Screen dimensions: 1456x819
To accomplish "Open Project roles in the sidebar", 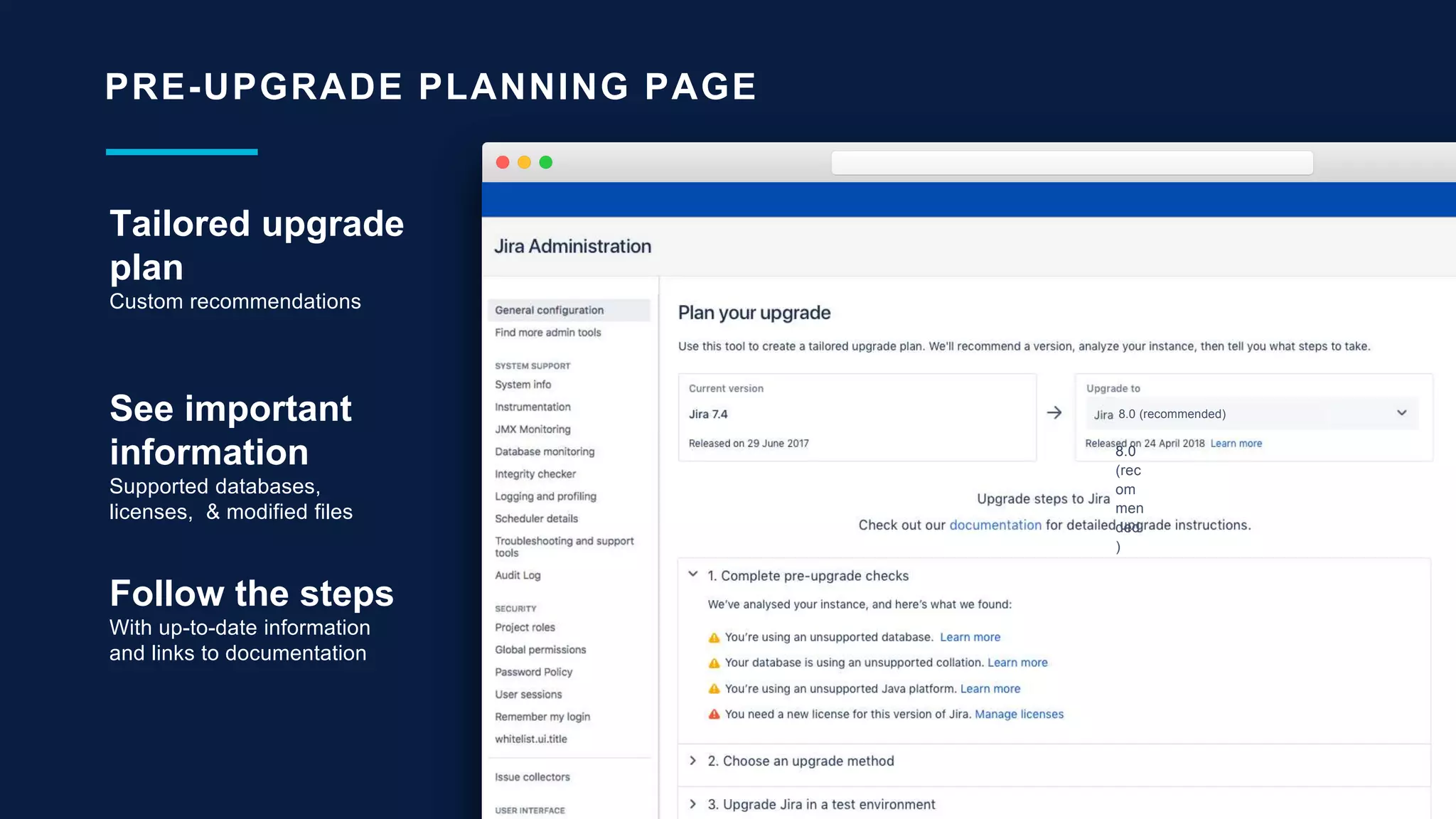I will click(525, 628).
